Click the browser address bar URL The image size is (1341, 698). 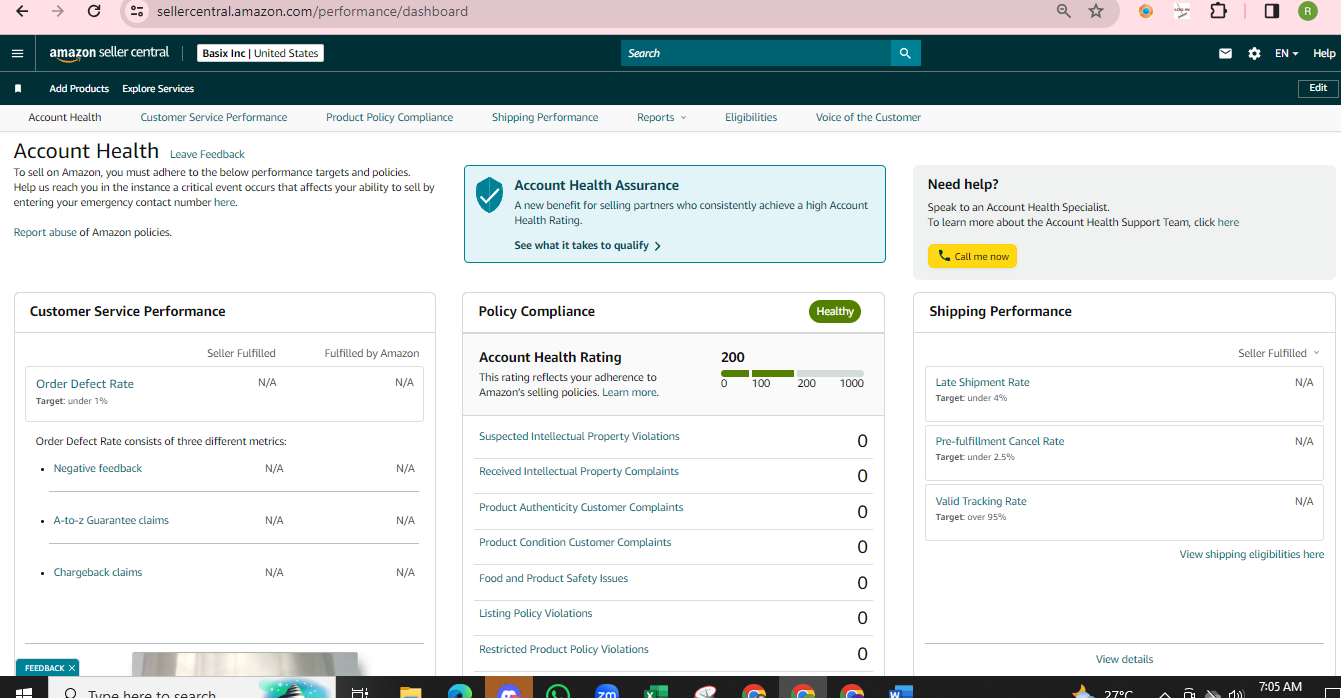click(312, 11)
